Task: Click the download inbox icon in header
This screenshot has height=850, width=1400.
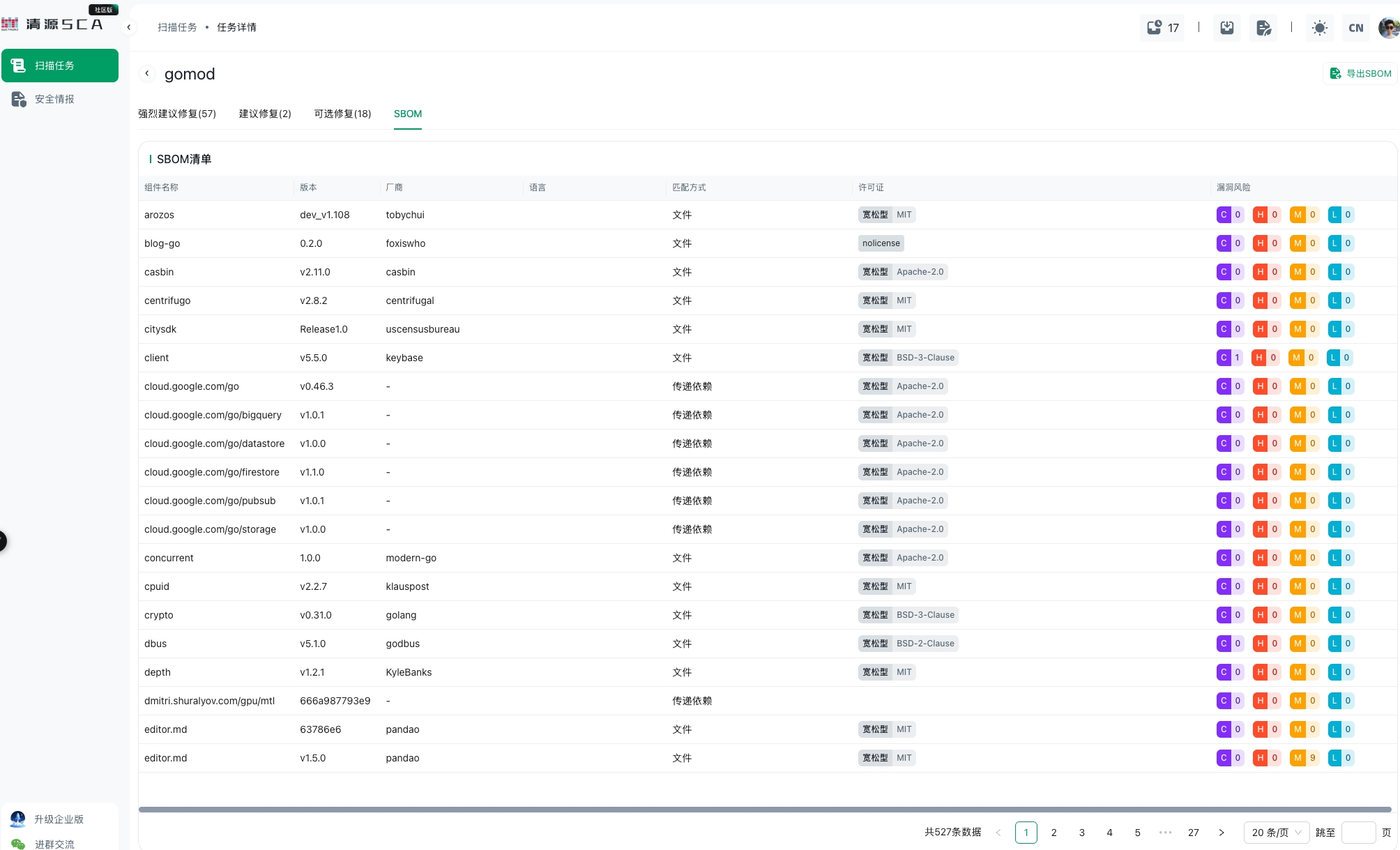Action: [x=1227, y=28]
